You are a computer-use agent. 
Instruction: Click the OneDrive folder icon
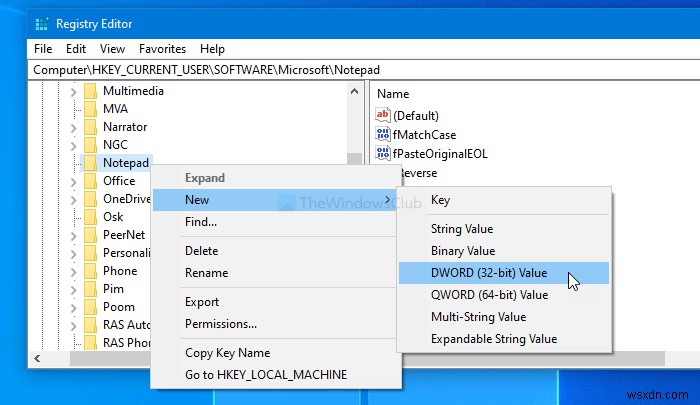[x=91, y=199]
